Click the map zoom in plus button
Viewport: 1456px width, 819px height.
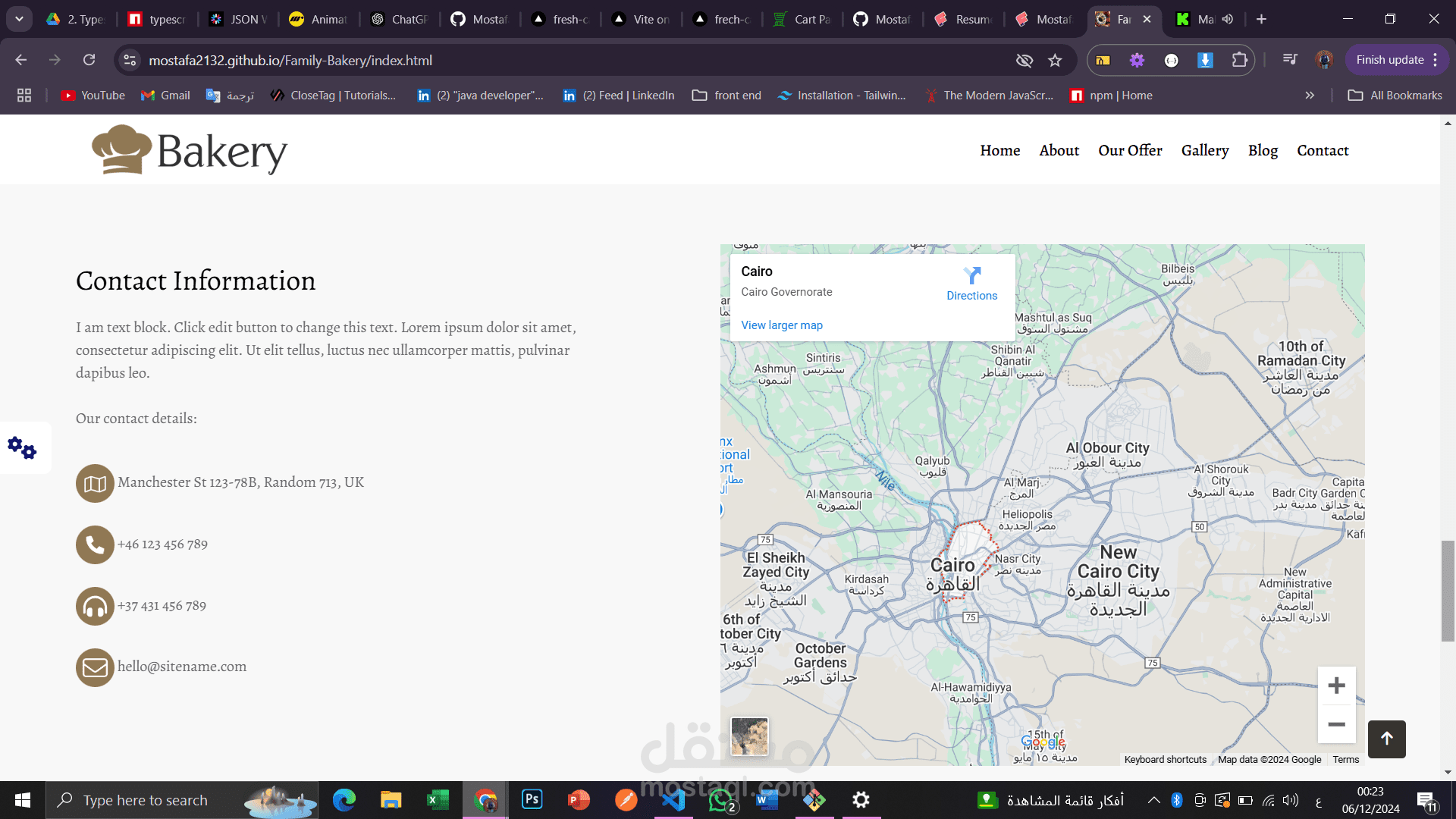(1336, 686)
